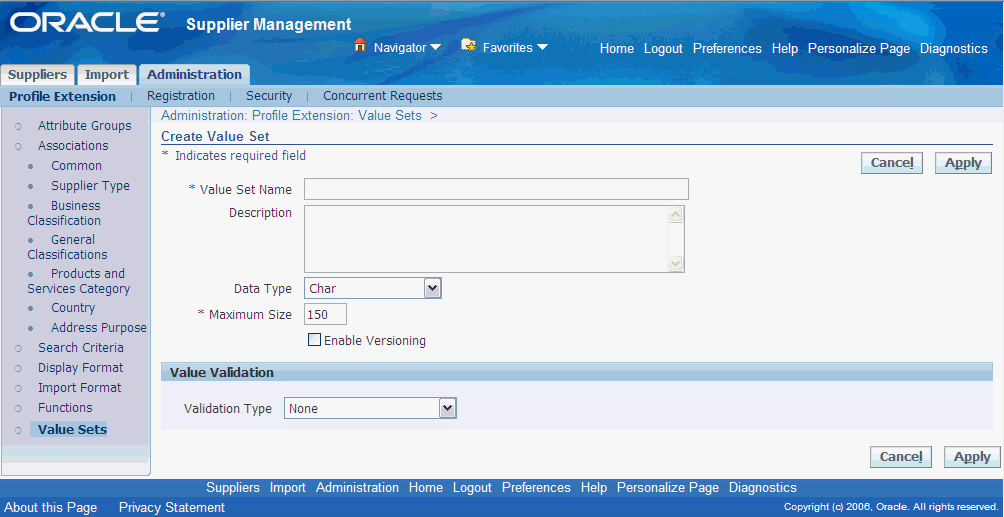Click the Maximum Size field
The width and height of the screenshot is (1004, 517).
[x=325, y=315]
